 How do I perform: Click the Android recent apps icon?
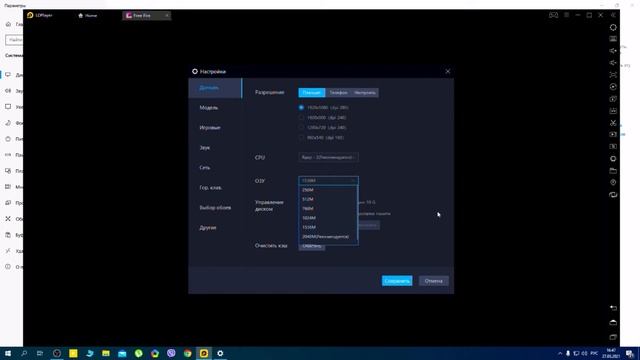(613, 337)
